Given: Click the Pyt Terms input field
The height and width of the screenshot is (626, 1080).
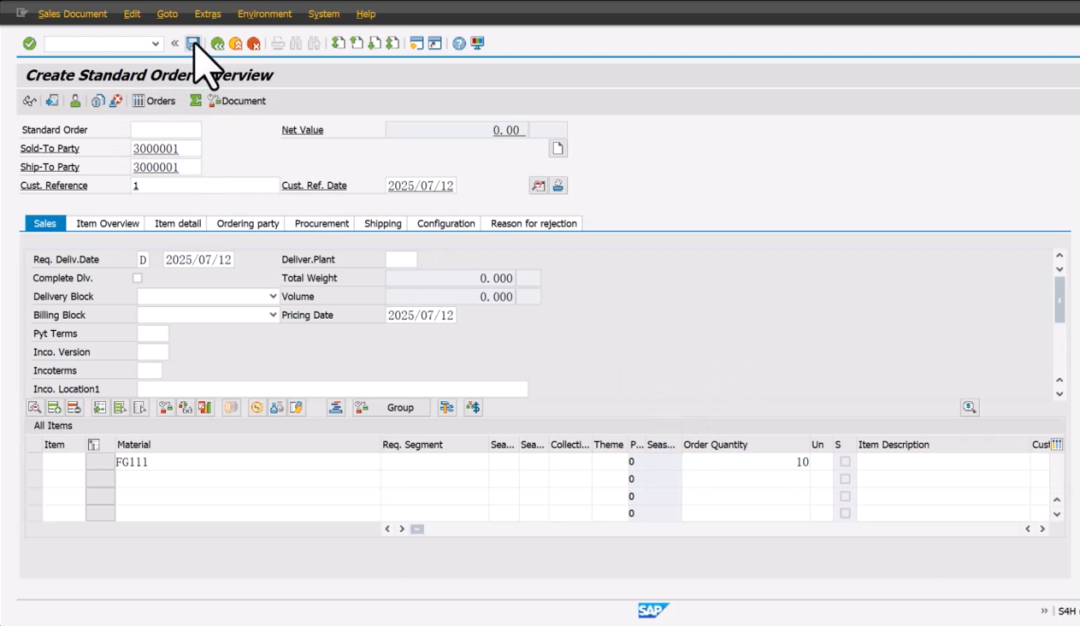Looking at the screenshot, I should click(153, 333).
